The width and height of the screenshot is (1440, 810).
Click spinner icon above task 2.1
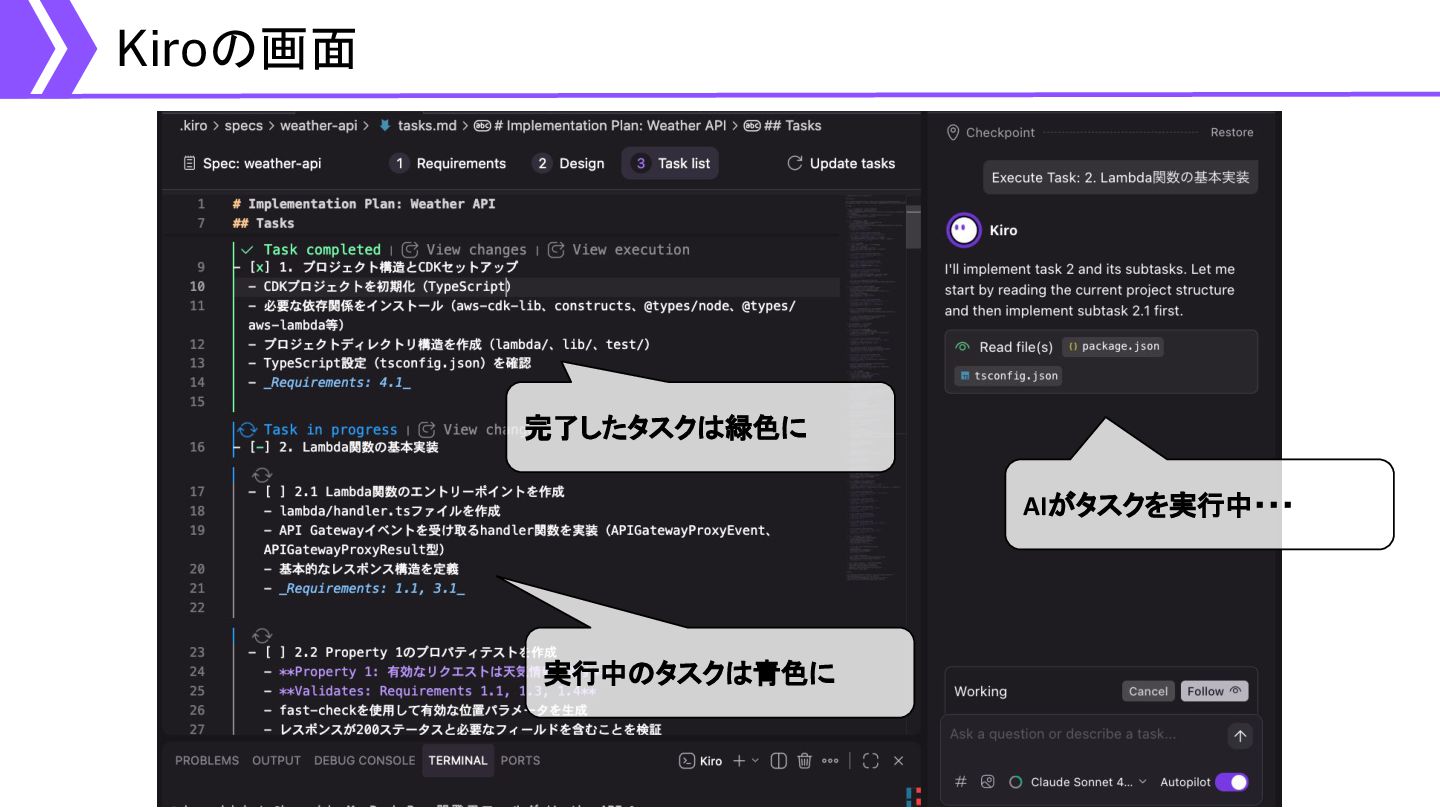click(x=263, y=474)
